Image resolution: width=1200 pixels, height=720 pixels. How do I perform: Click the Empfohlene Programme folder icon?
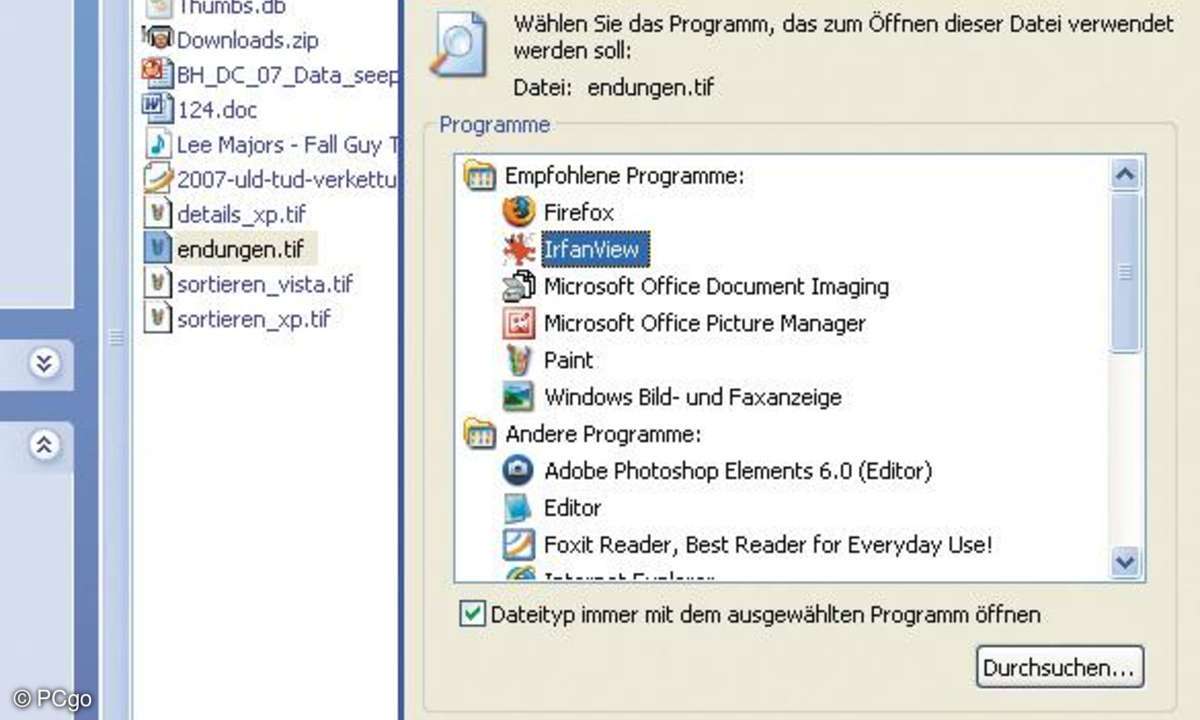click(481, 177)
